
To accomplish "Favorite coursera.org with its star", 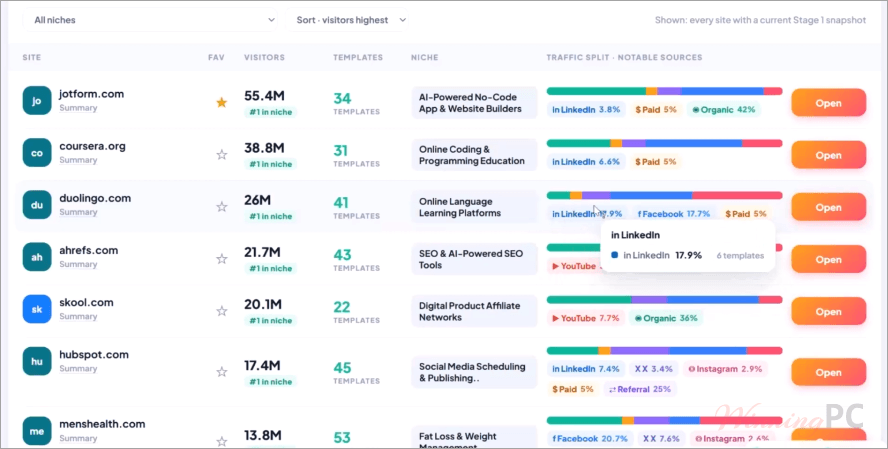I will tap(222, 155).
